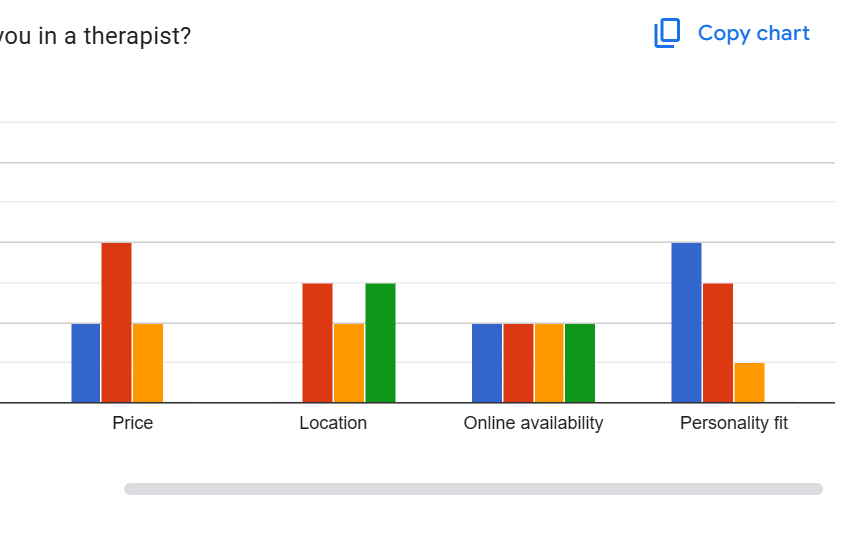Image resolution: width=844 pixels, height=533 pixels.
Task: Click the Price axis label
Action: tap(133, 423)
